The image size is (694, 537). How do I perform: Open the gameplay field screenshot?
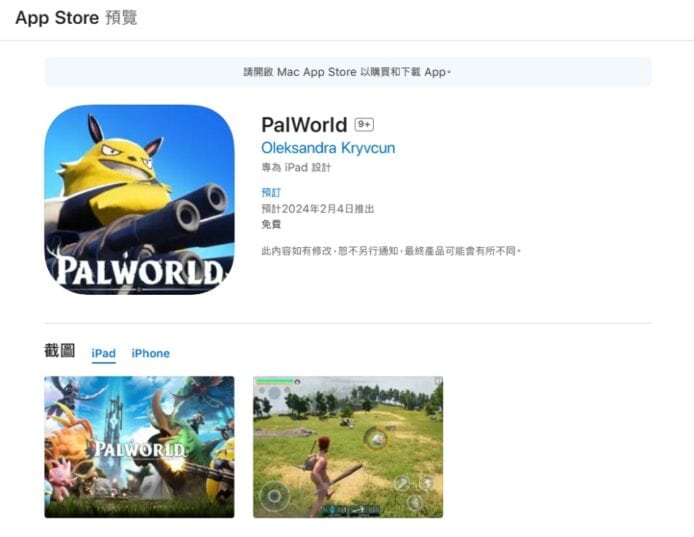(x=348, y=447)
